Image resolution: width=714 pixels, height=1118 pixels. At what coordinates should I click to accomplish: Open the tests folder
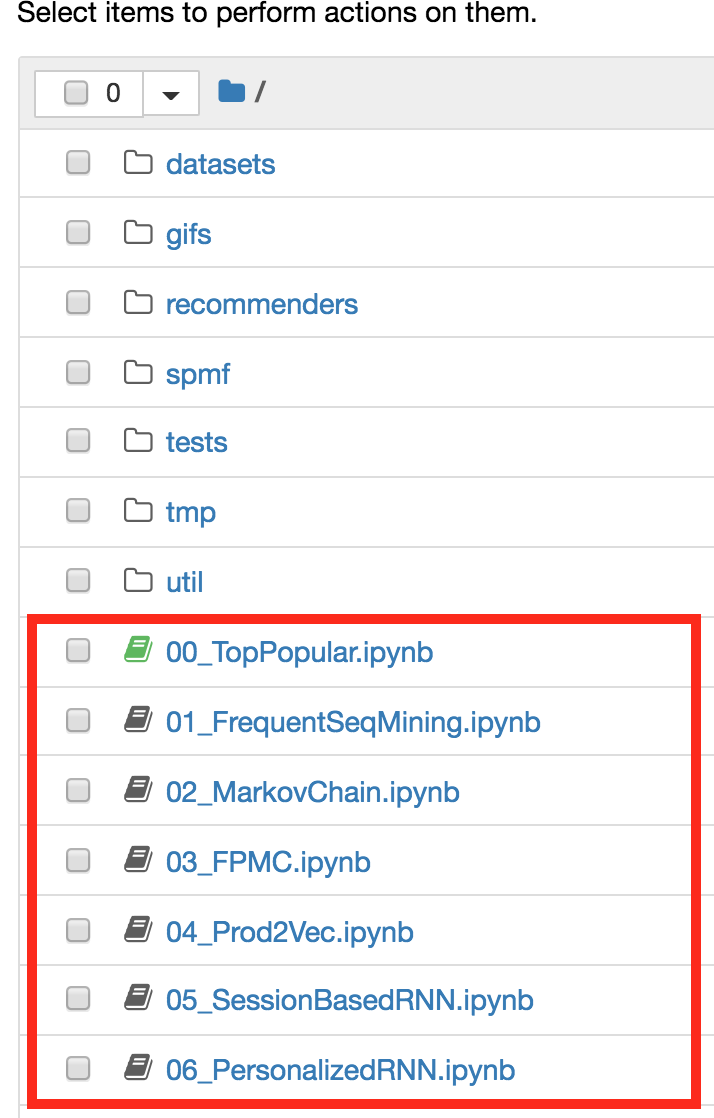(x=197, y=443)
